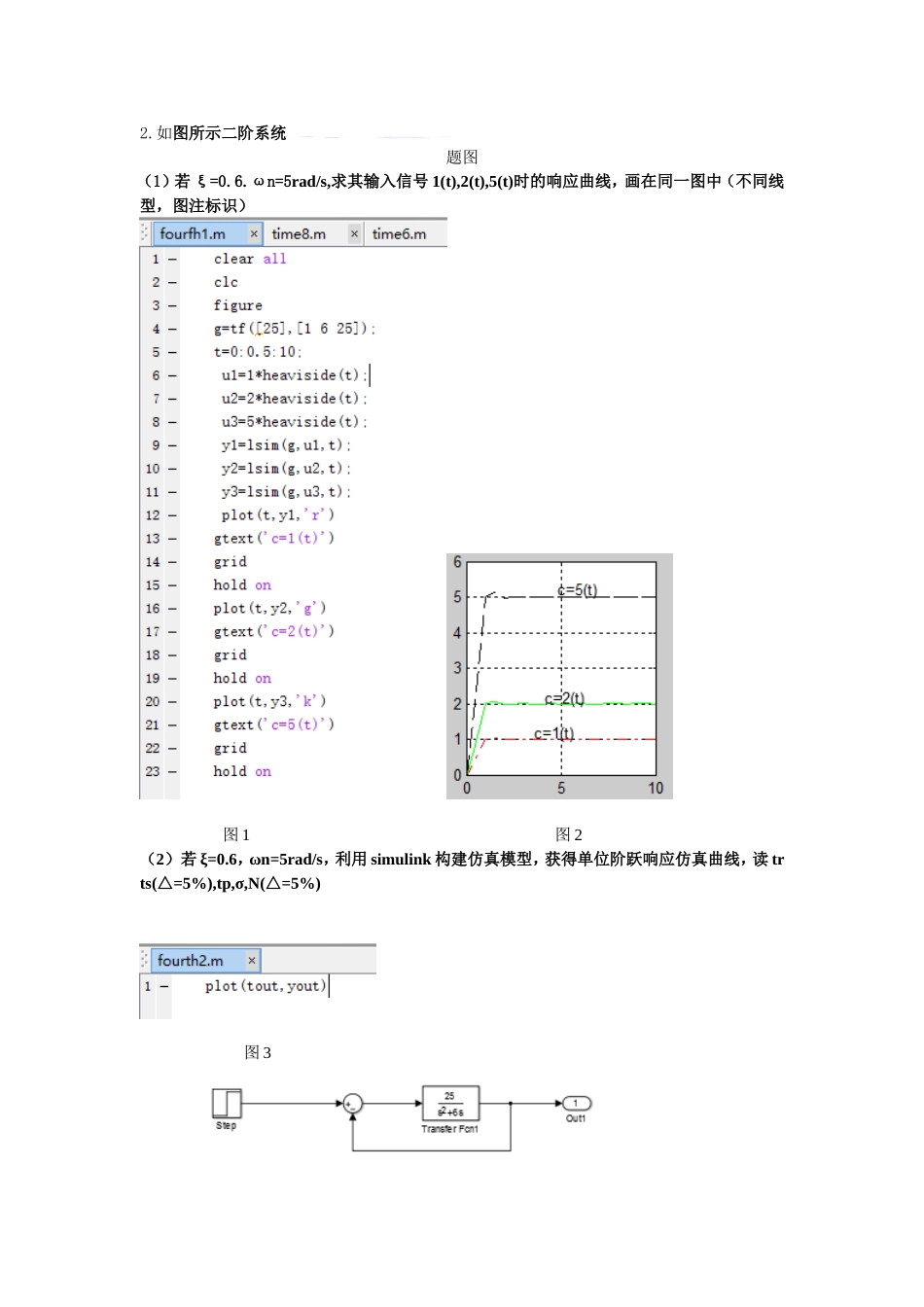Click the u1=1*heaviside(t); line
The image size is (924, 1307).
coord(295,375)
